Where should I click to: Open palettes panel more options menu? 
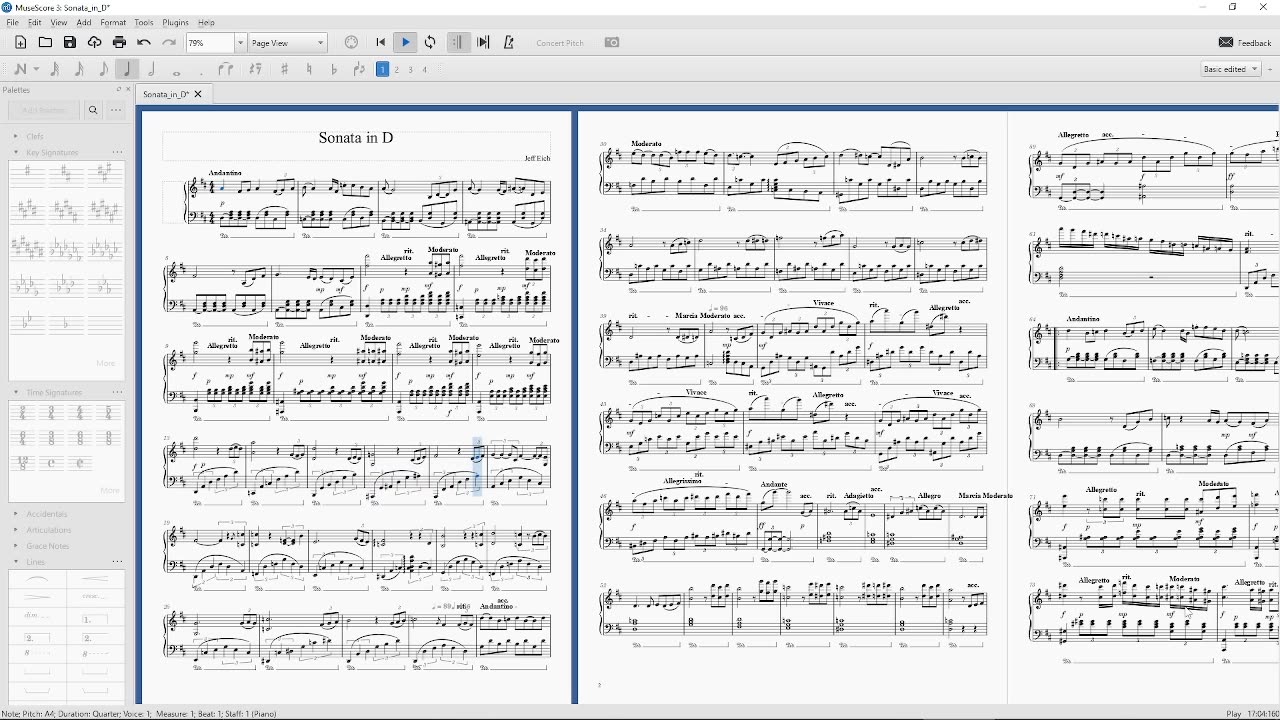tap(116, 110)
